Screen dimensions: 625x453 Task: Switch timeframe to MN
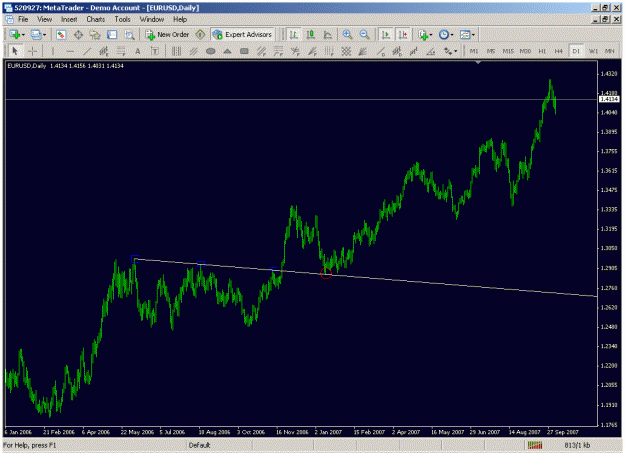coord(610,51)
